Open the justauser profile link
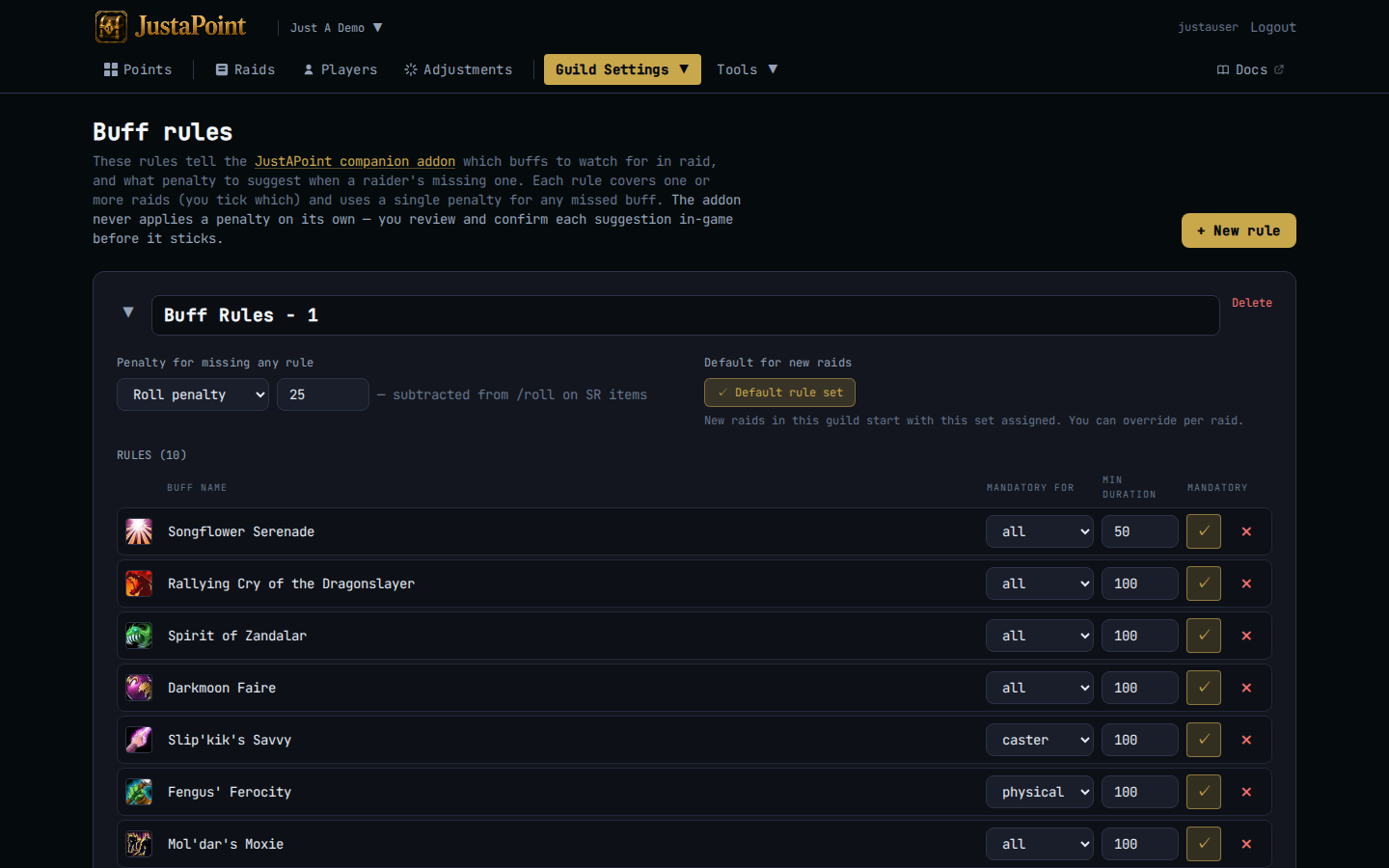The width and height of the screenshot is (1389, 868). coord(1208,27)
